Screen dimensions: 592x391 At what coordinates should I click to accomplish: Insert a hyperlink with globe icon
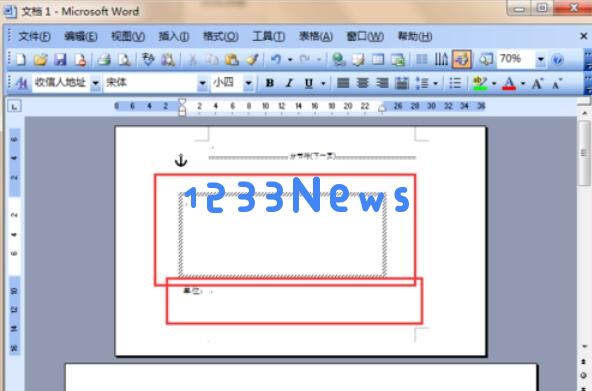[x=338, y=60]
